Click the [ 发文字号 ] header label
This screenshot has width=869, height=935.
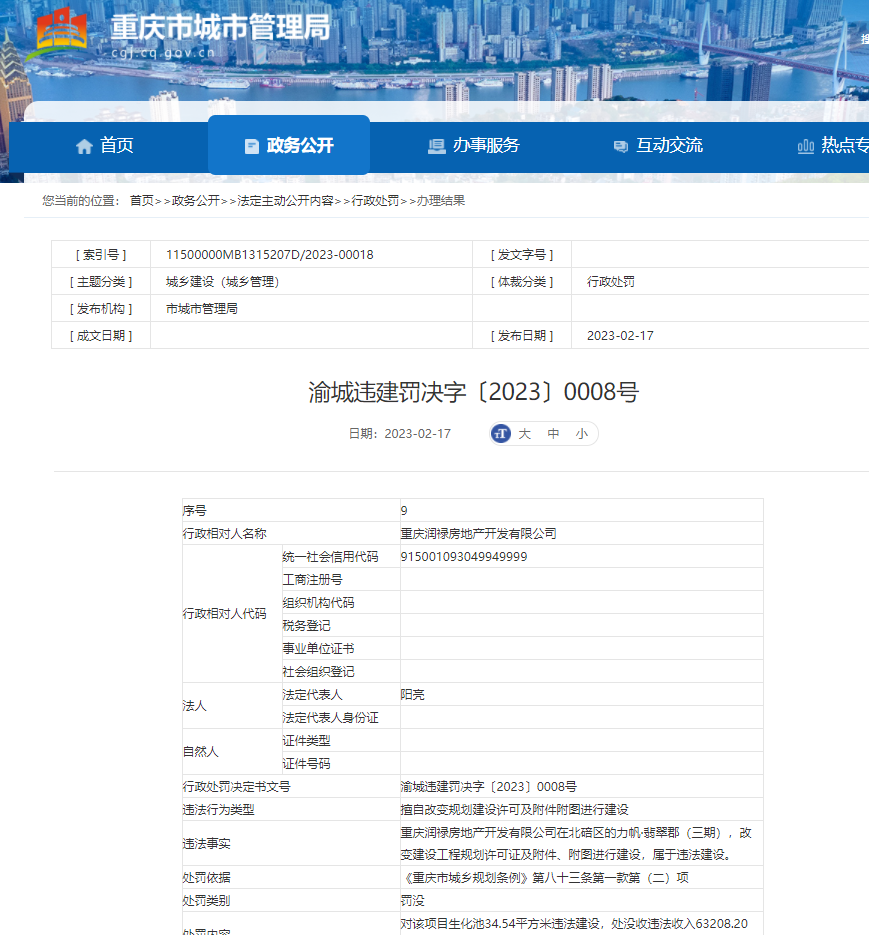[x=522, y=255]
